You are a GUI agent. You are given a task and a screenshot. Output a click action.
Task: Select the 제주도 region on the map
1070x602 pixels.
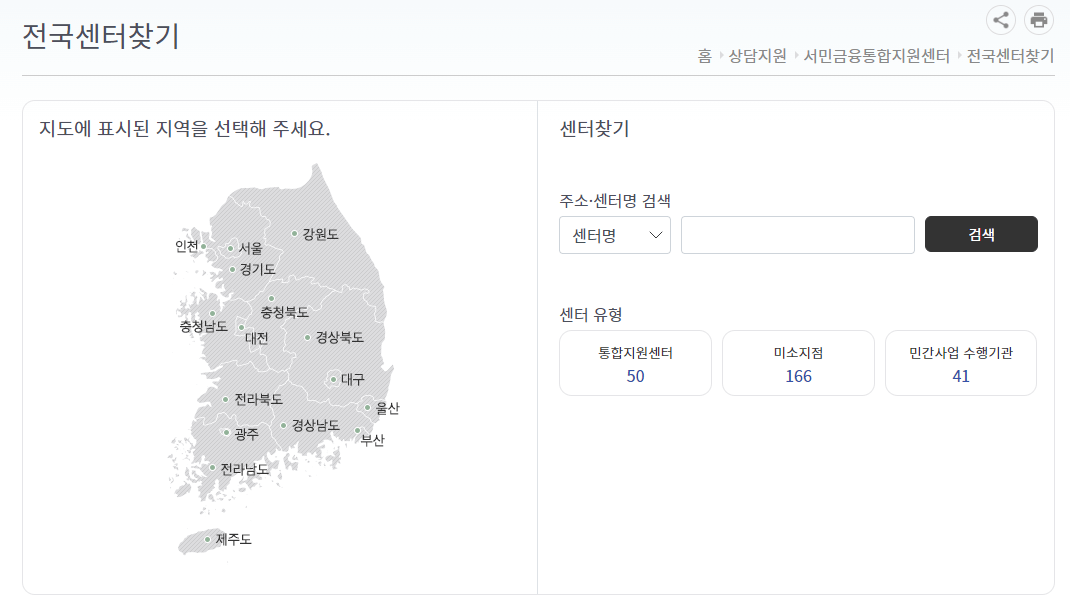[207, 539]
